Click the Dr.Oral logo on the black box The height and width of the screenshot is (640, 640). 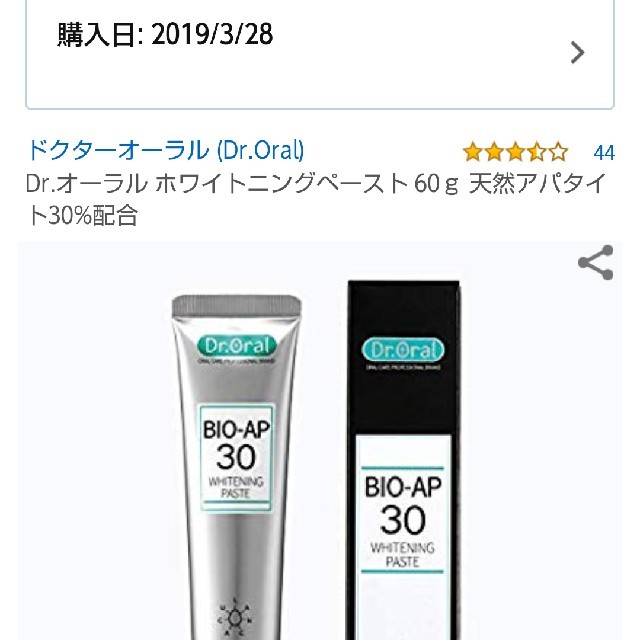(403, 351)
